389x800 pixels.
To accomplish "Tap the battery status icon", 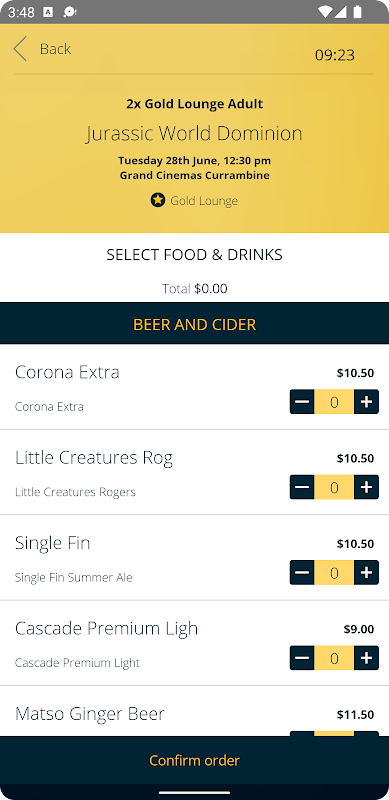I will coord(357,12).
